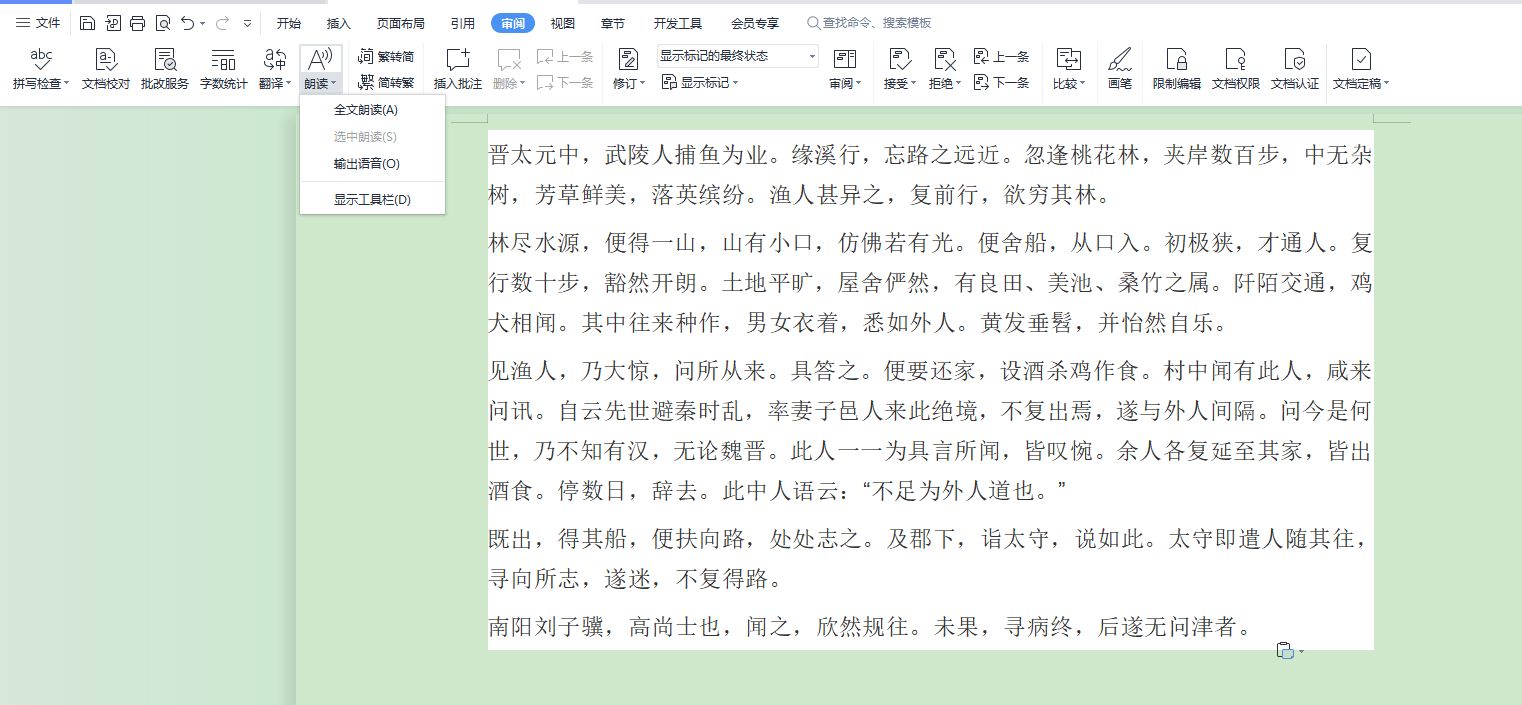Click the paragraph starting 晋太元中

tap(930, 174)
